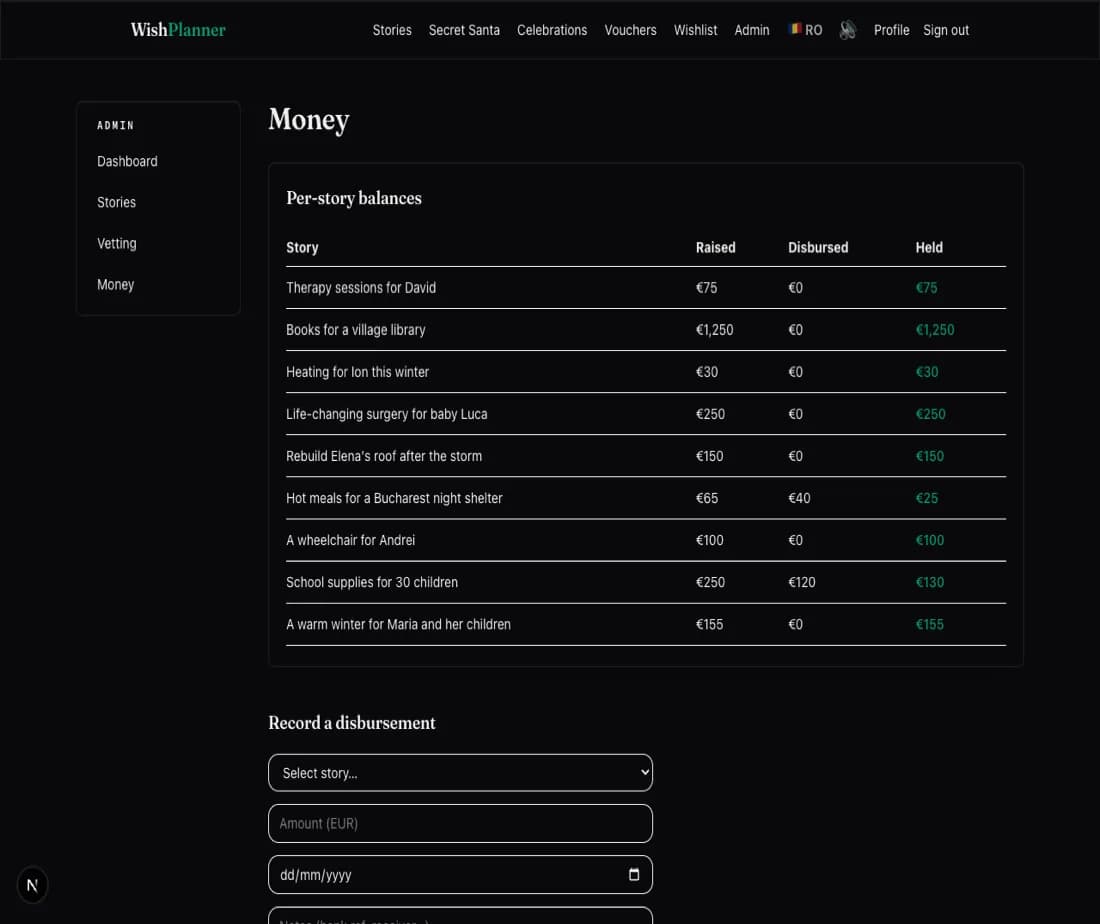Navigate to Vouchers
Screen dimensions: 1100x924
tap(630, 30)
